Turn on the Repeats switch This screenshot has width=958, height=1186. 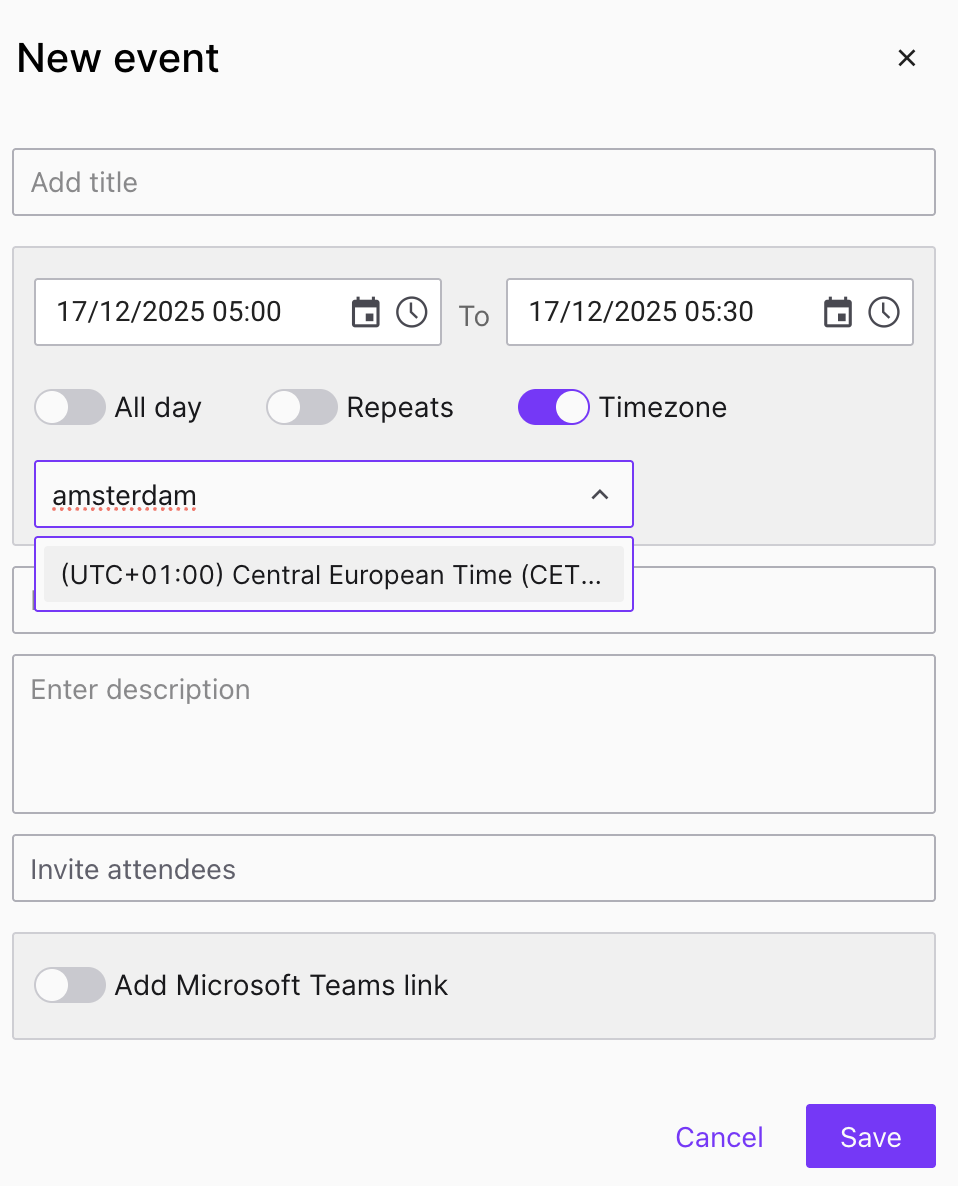point(302,407)
